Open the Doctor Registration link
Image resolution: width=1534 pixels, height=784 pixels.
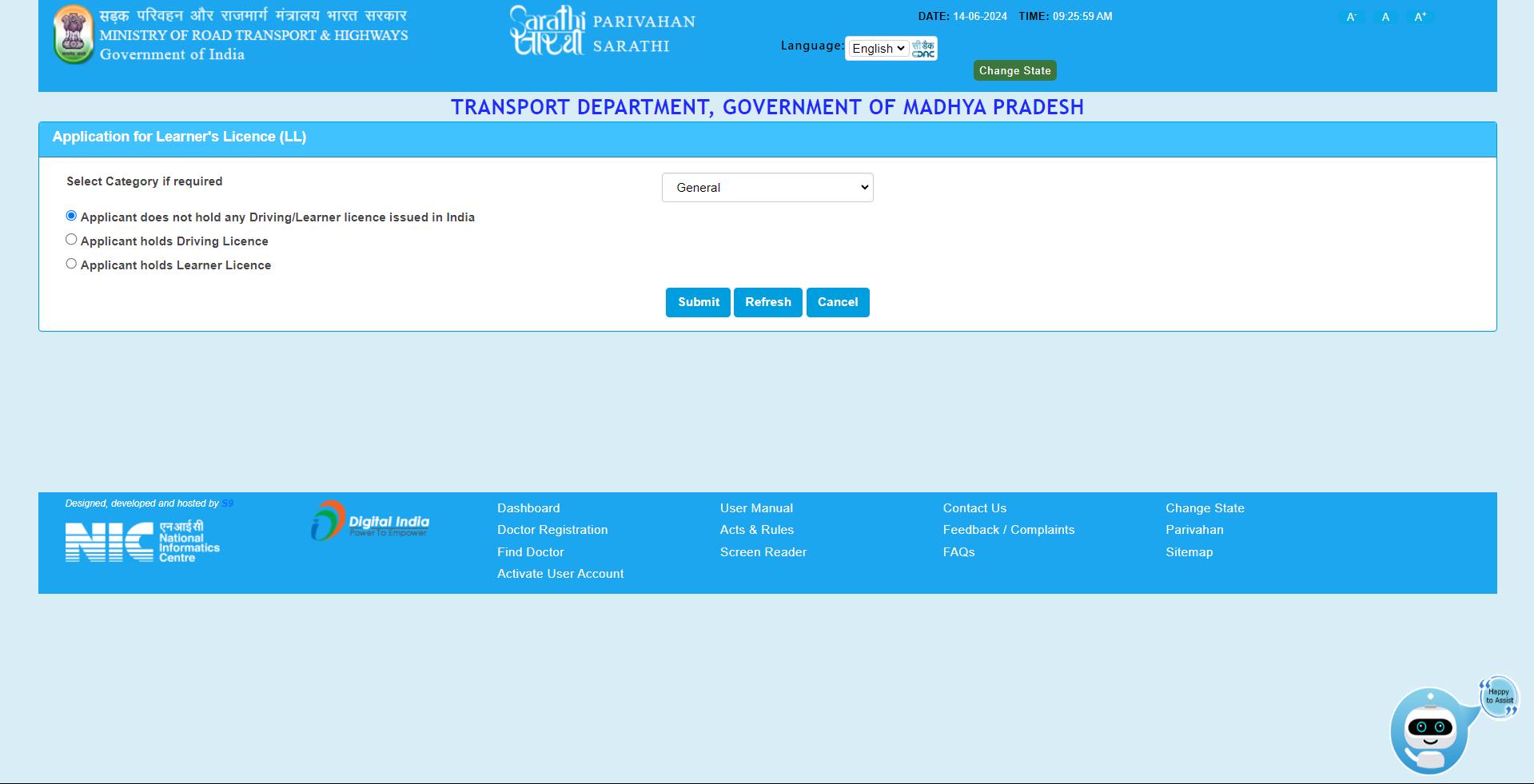(552, 530)
